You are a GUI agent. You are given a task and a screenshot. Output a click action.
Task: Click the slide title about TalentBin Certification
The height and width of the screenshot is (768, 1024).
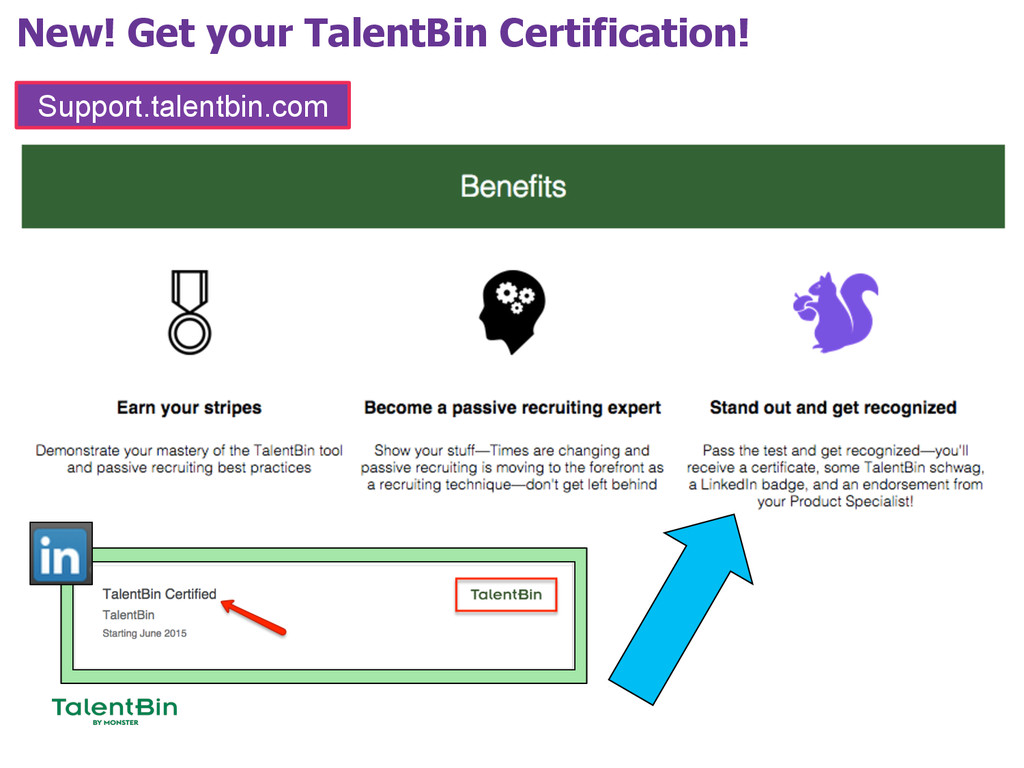(x=383, y=33)
